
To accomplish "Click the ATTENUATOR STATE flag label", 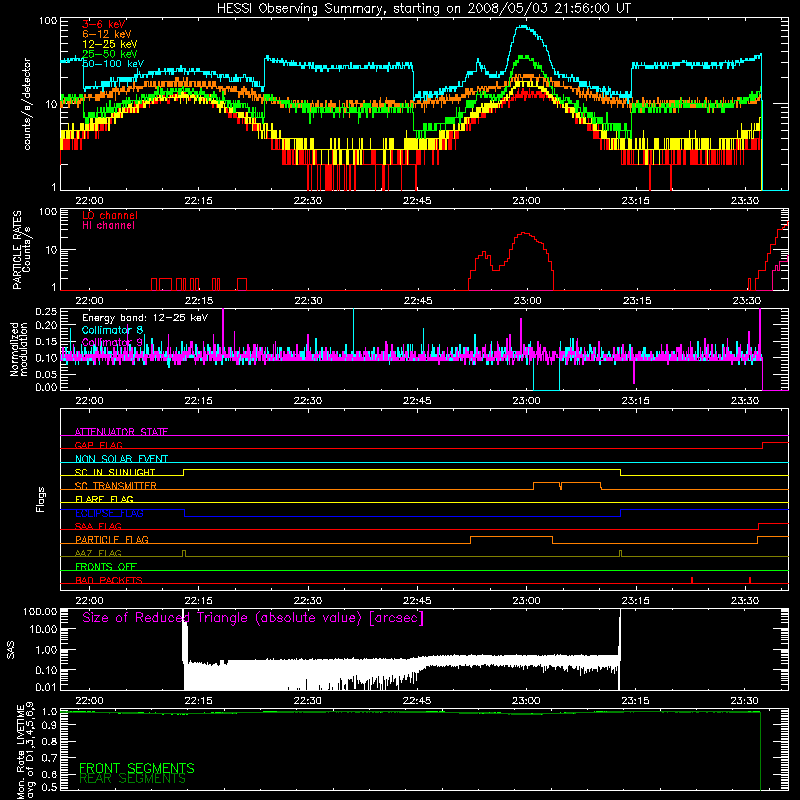I will pos(121,432).
